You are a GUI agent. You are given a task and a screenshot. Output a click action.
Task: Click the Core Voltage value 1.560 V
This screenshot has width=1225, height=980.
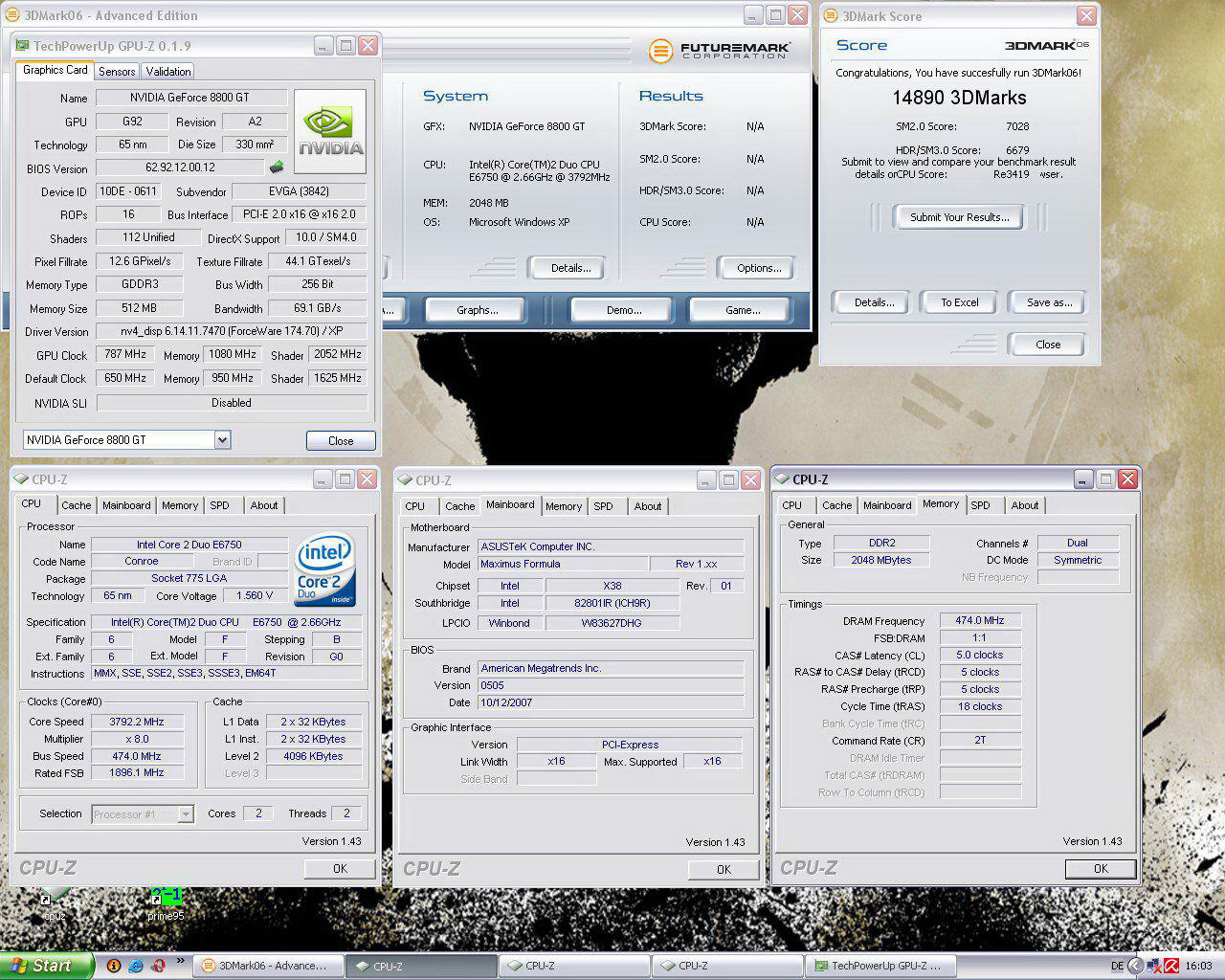(x=256, y=595)
